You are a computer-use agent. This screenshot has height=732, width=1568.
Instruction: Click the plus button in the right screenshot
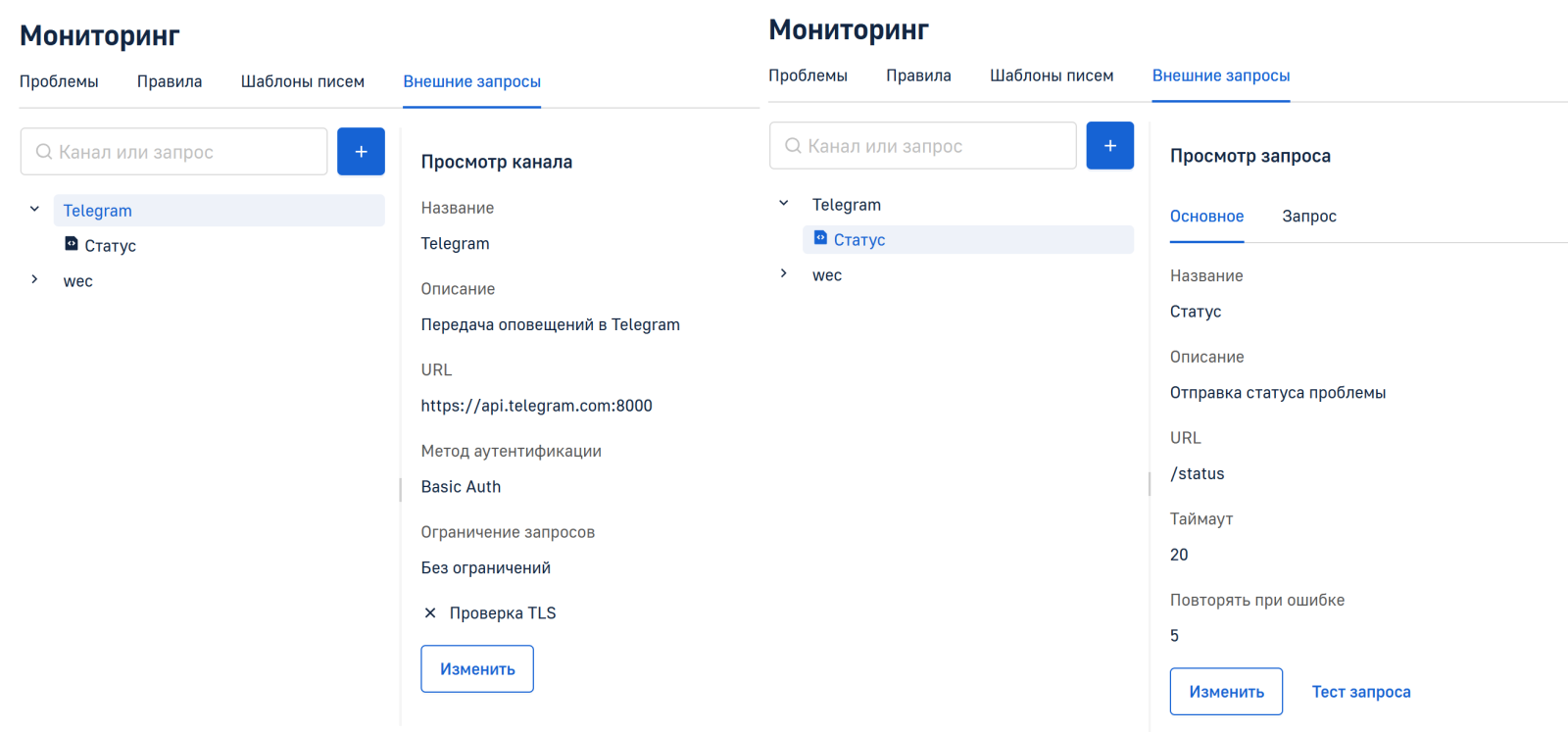1109,146
